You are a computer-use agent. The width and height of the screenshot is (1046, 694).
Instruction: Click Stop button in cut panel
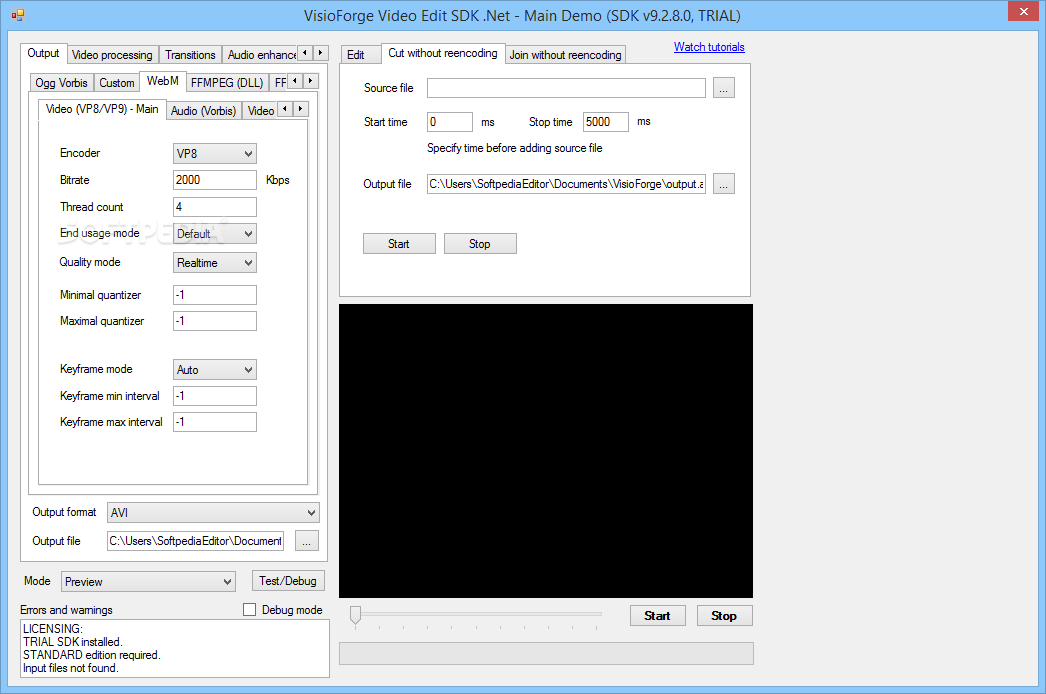[x=480, y=244]
